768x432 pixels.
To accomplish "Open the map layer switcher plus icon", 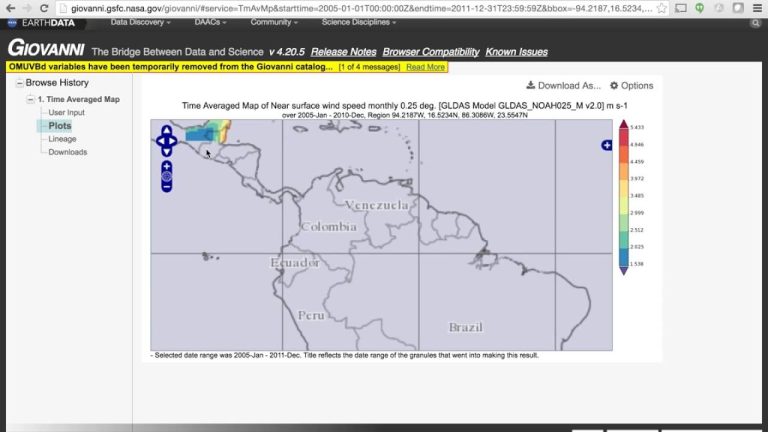I will pos(606,145).
